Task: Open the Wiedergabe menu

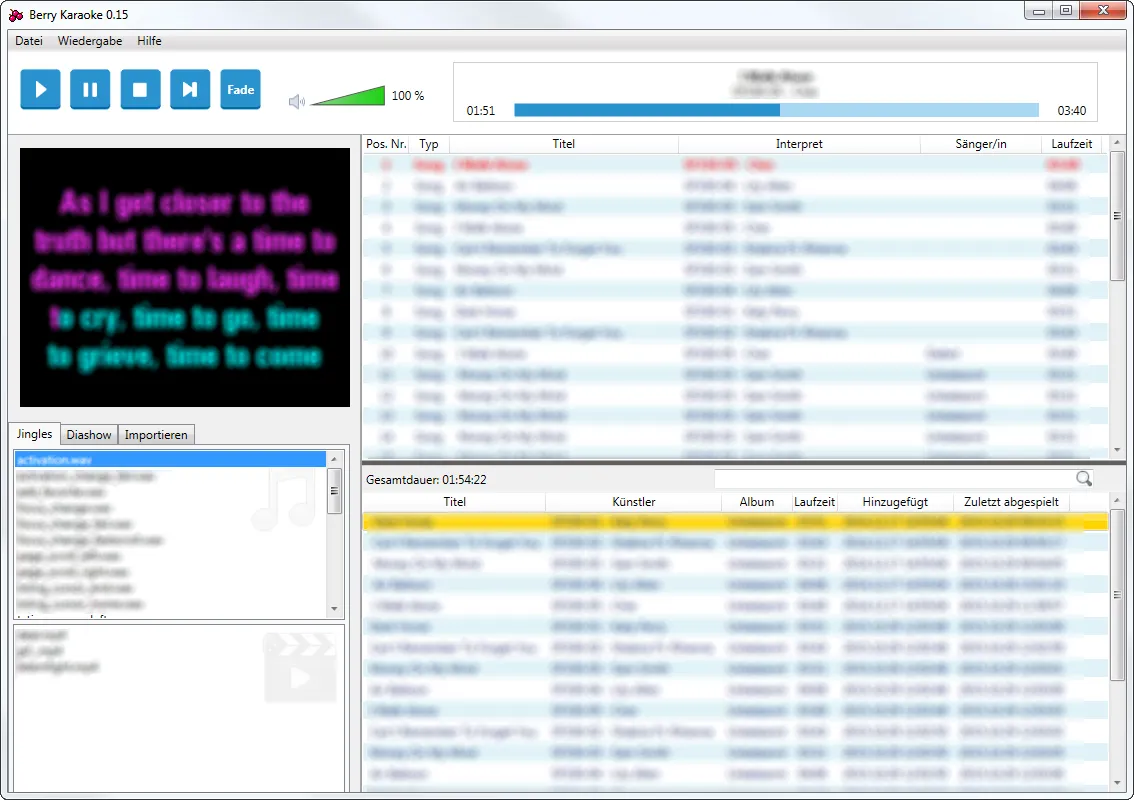Action: pos(90,41)
